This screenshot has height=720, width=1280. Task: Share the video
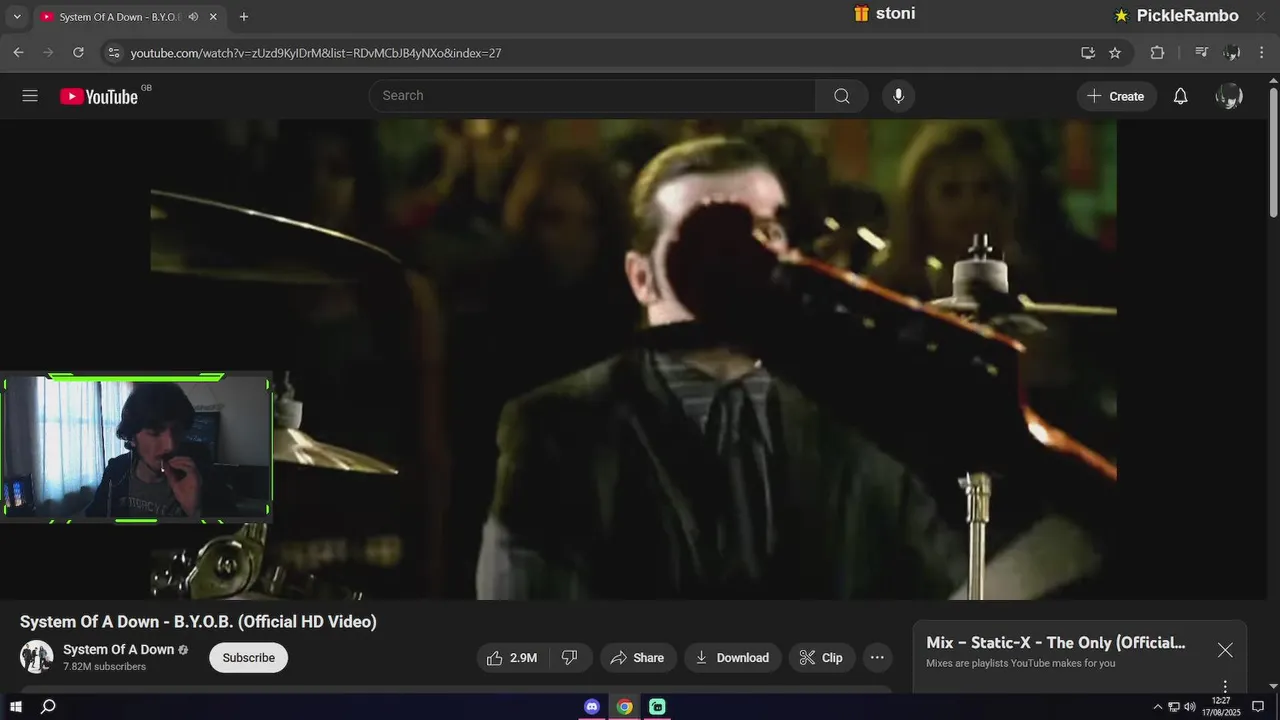pyautogui.click(x=638, y=658)
